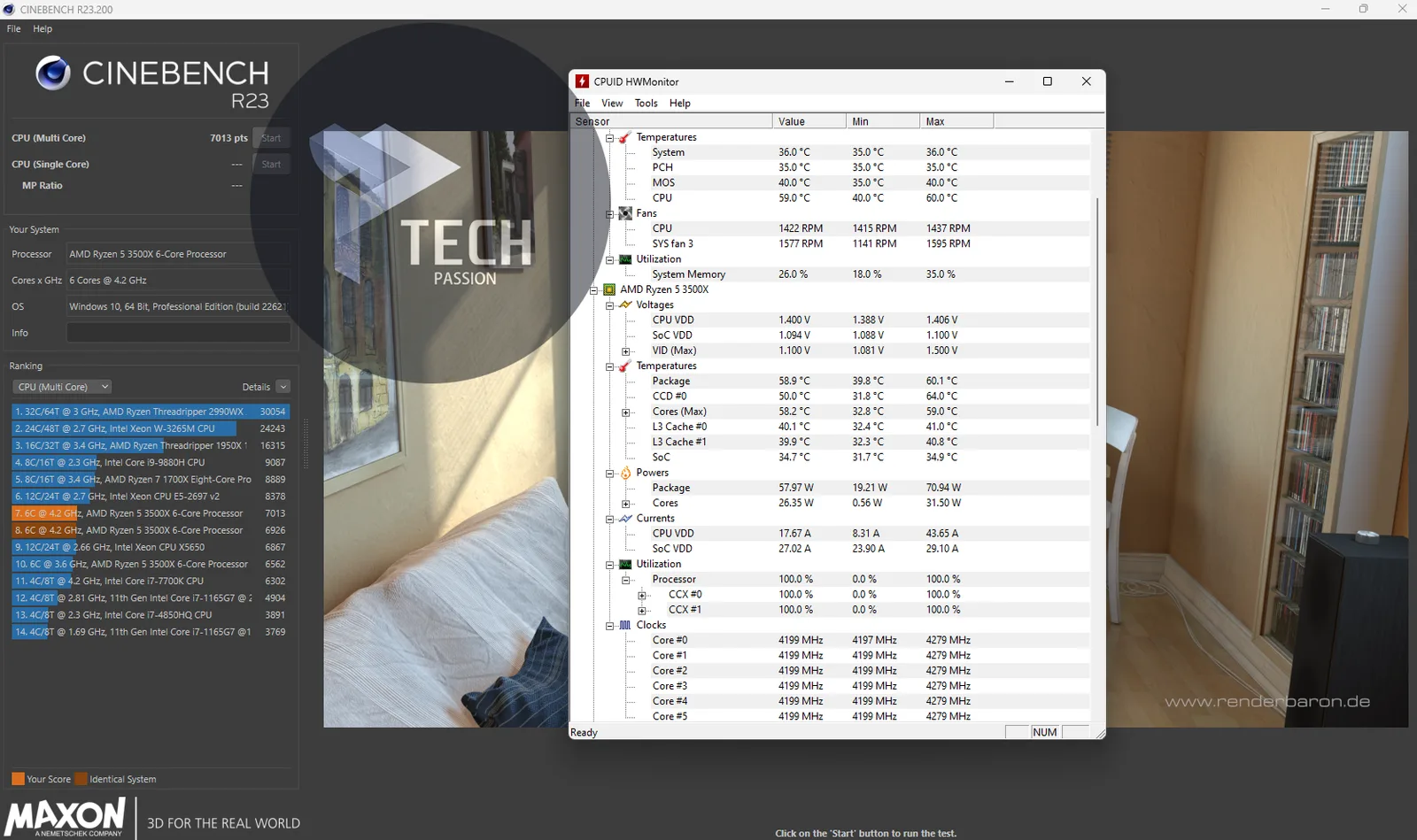Open the Cinebench File menu
The width and height of the screenshot is (1417, 840).
14,28
